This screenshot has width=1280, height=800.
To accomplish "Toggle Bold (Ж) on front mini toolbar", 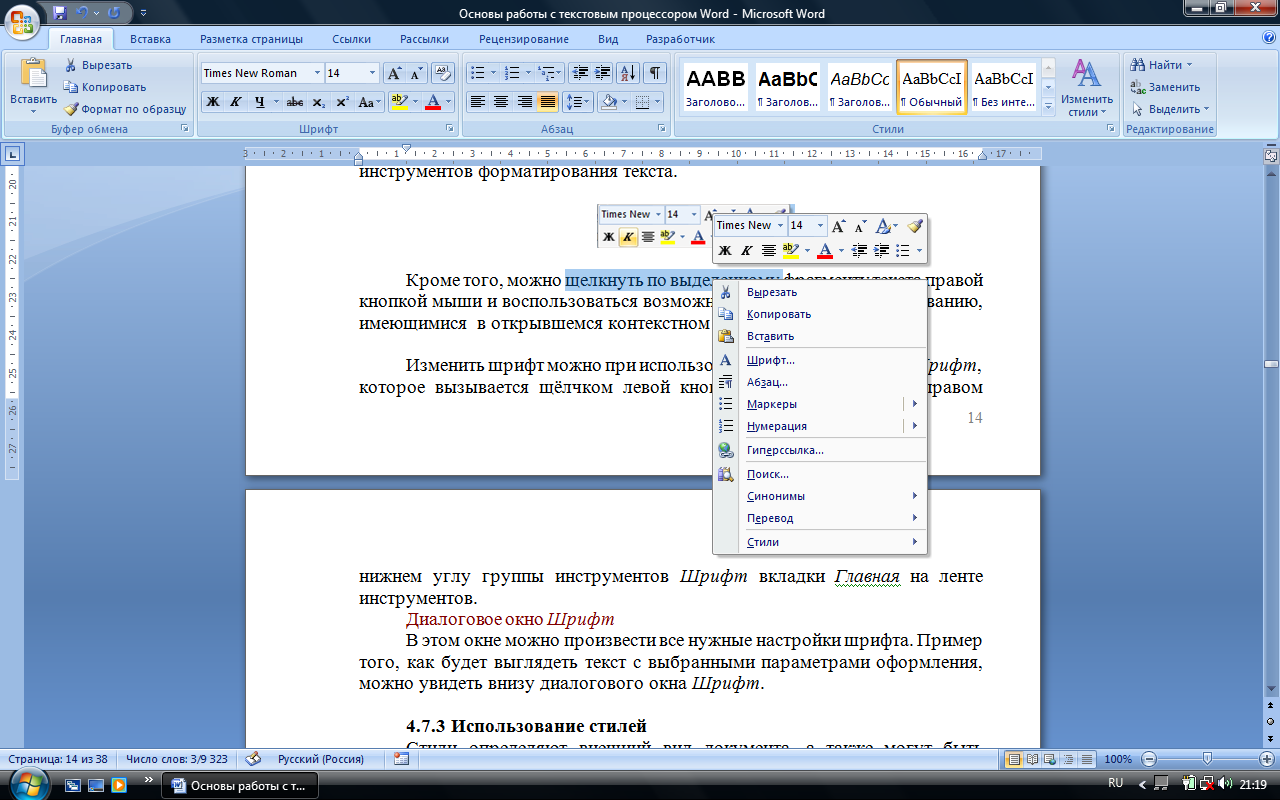I will [x=725, y=250].
